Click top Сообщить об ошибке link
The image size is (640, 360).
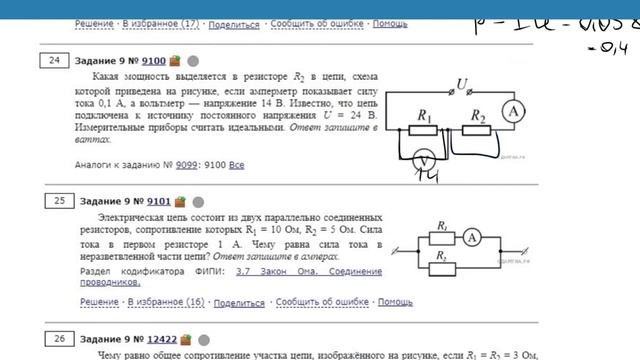click(x=317, y=24)
